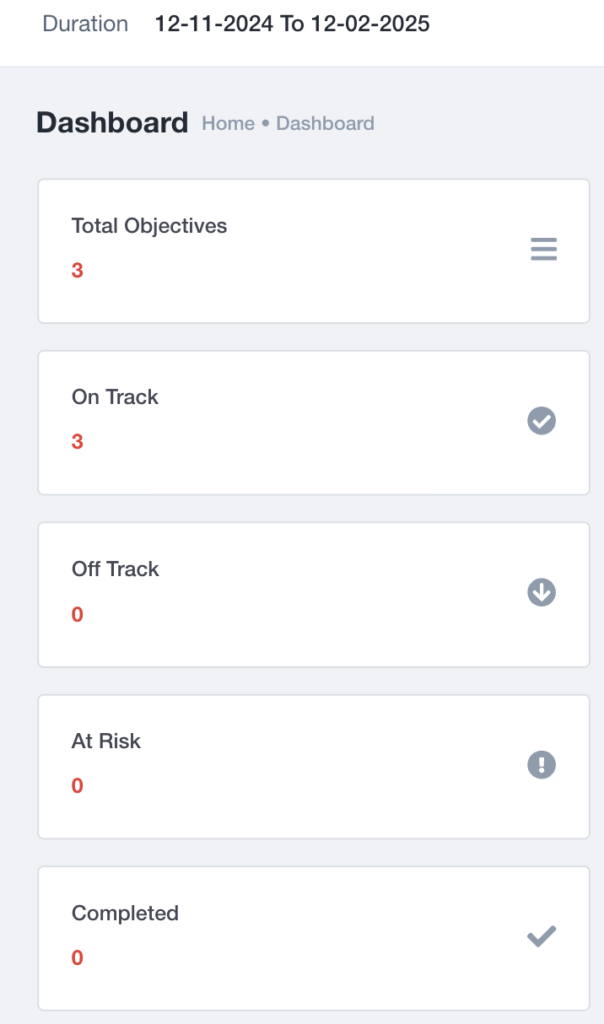Click the Duration date range value
This screenshot has width=604, height=1024.
292,24
